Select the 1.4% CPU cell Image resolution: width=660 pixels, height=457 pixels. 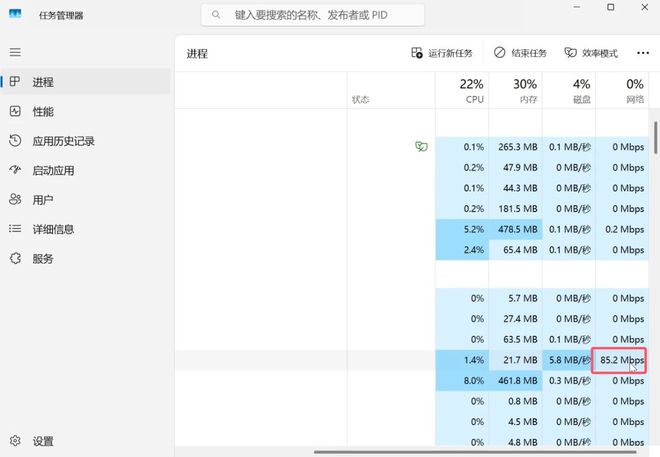tap(462, 360)
